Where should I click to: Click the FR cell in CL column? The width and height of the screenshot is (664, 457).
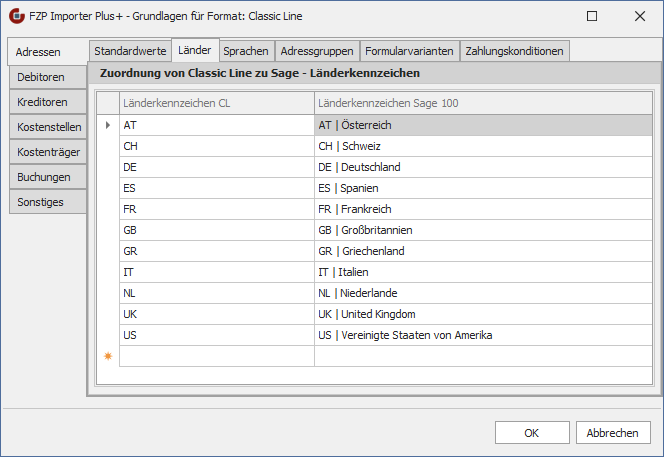(x=217, y=209)
